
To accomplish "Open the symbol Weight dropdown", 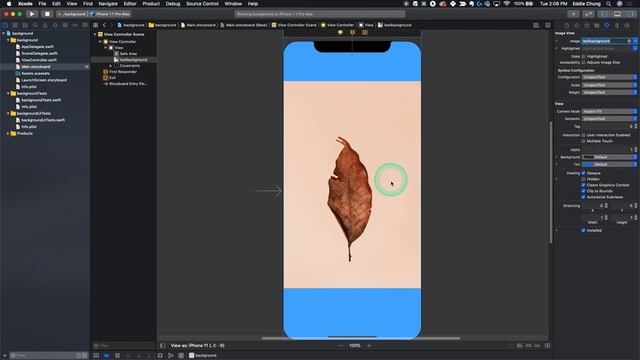I will click(609, 93).
